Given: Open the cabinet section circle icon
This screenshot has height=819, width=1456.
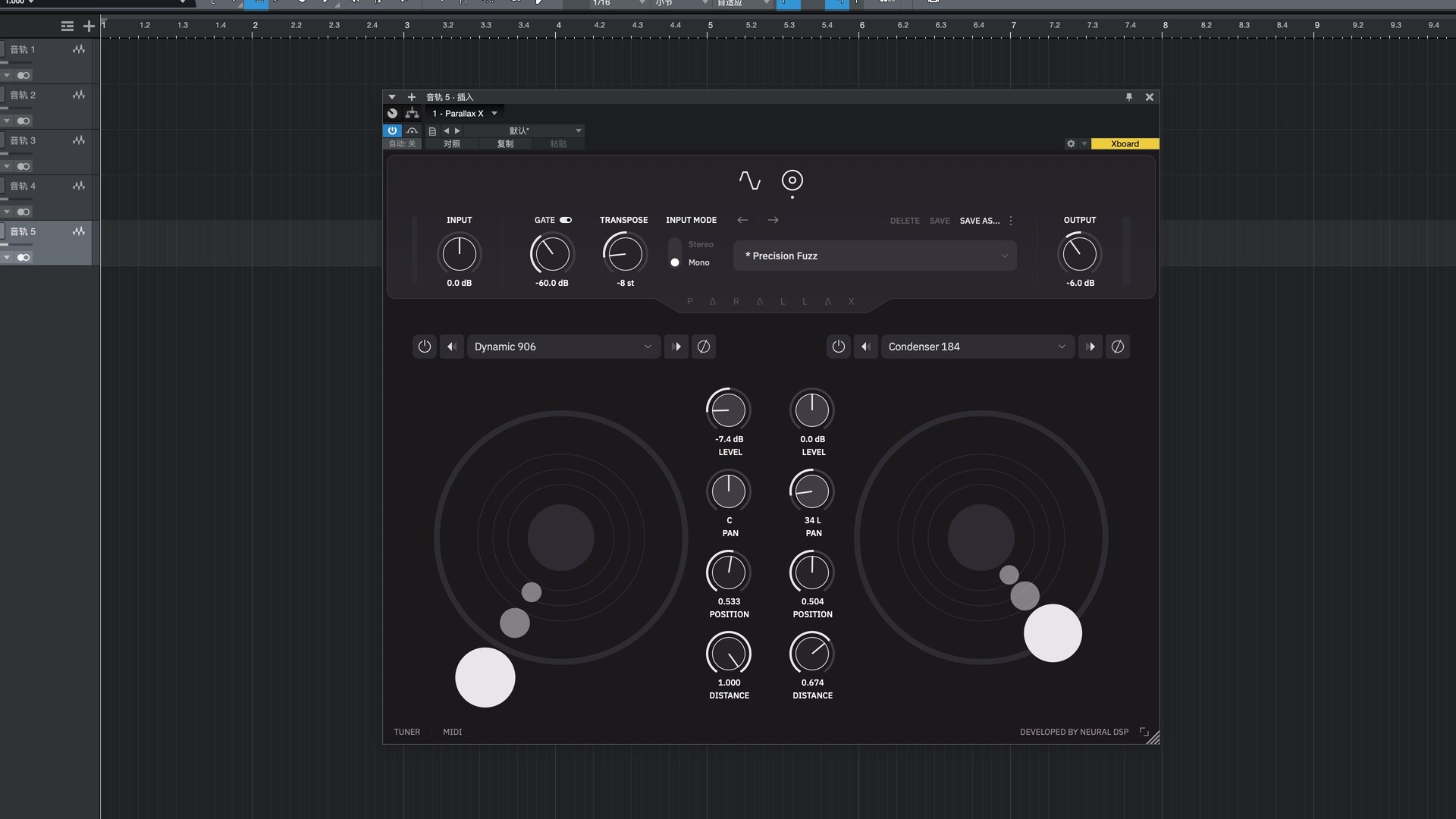Looking at the screenshot, I should pyautogui.click(x=792, y=180).
